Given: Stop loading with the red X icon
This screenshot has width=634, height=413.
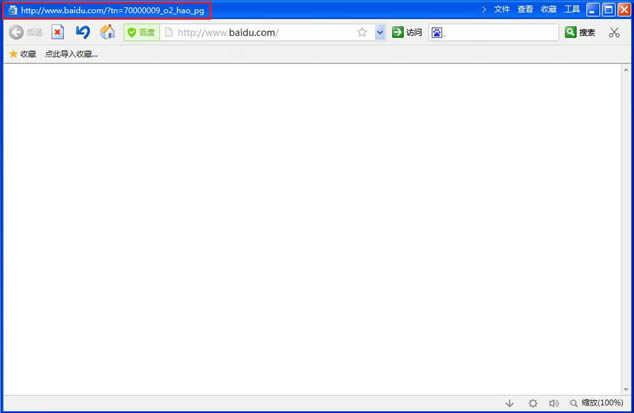Looking at the screenshot, I should pos(58,32).
